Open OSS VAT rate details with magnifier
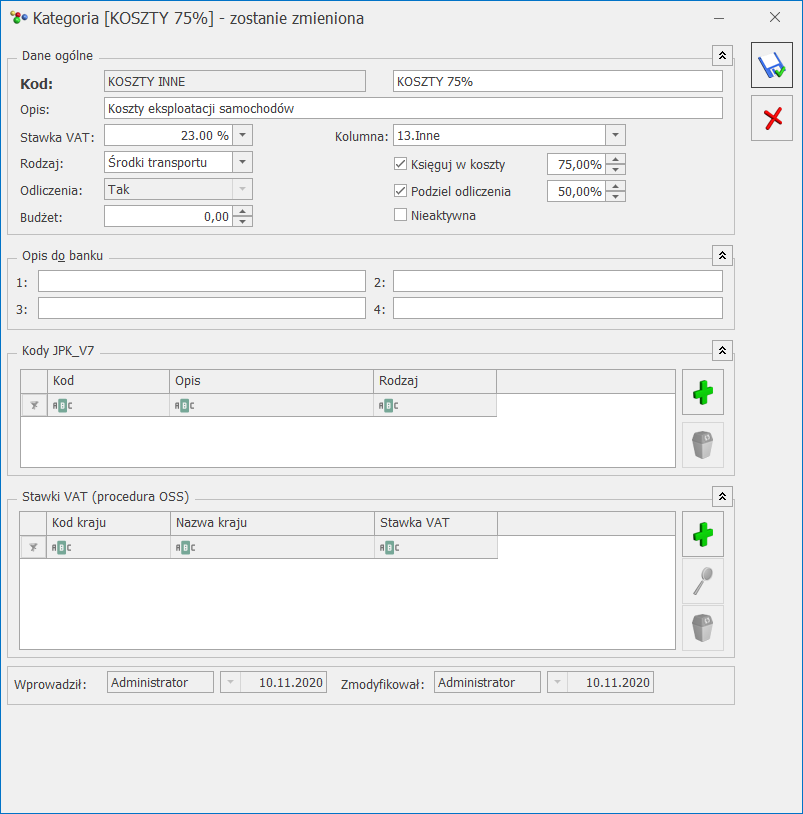Viewport: 803px width, 814px height. (x=703, y=581)
